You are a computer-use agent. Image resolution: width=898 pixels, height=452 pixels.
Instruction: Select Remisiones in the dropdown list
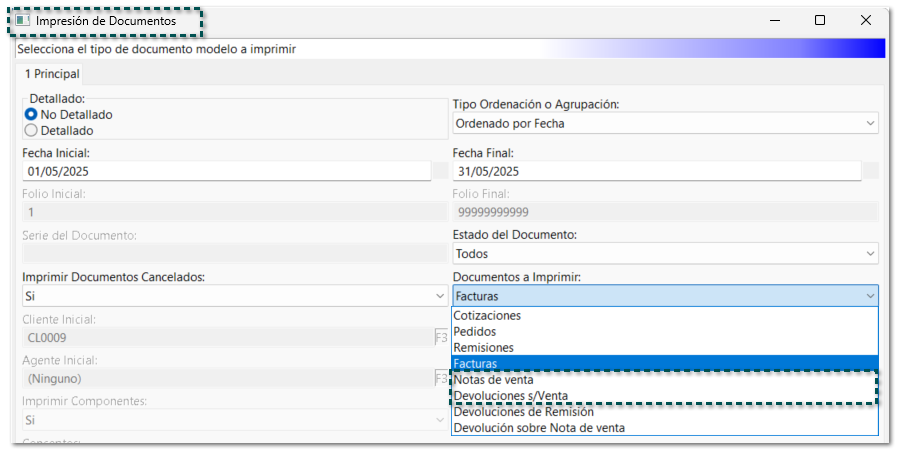[483, 348]
